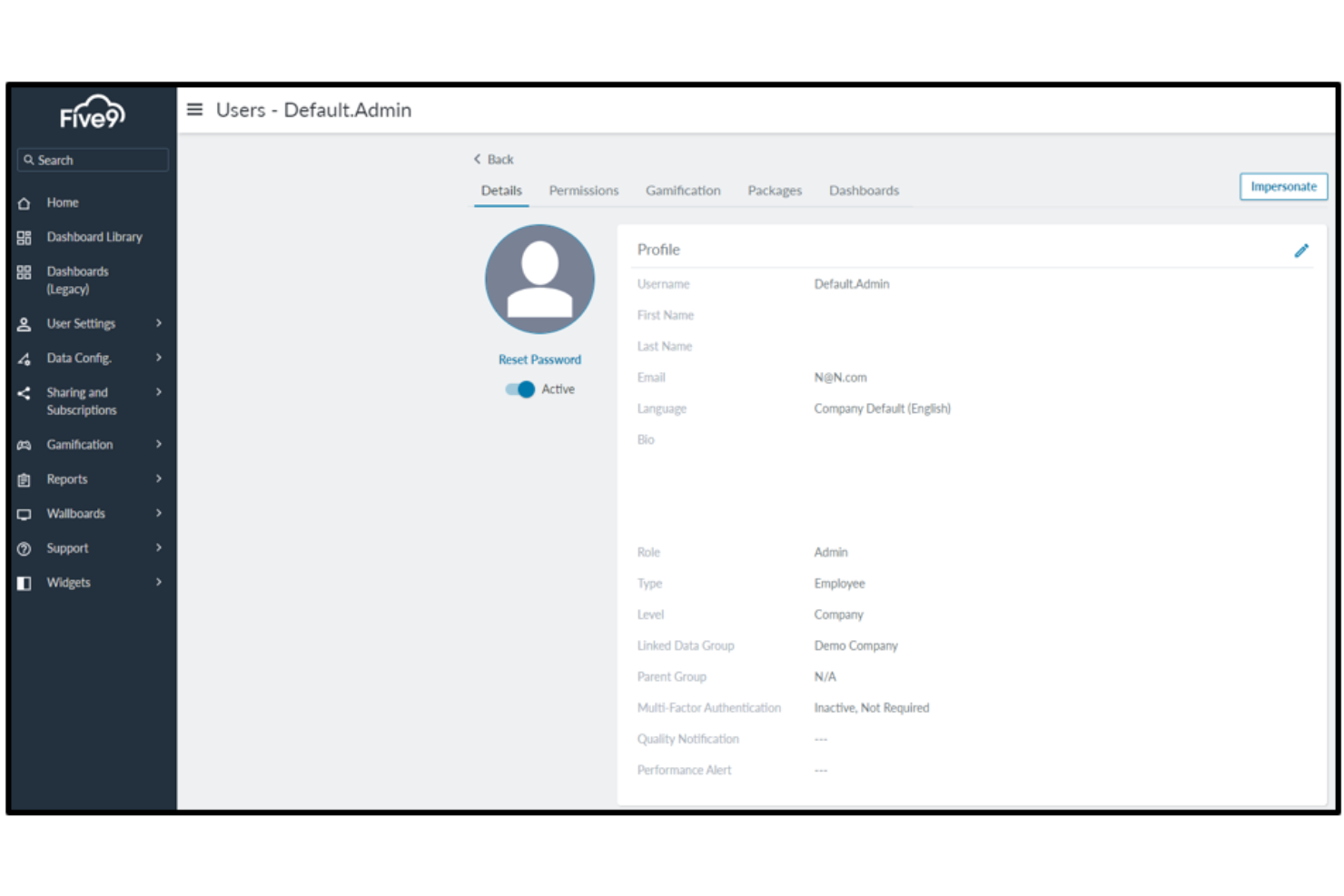Toggle the Active switch off
The image size is (1344, 896).
point(519,389)
